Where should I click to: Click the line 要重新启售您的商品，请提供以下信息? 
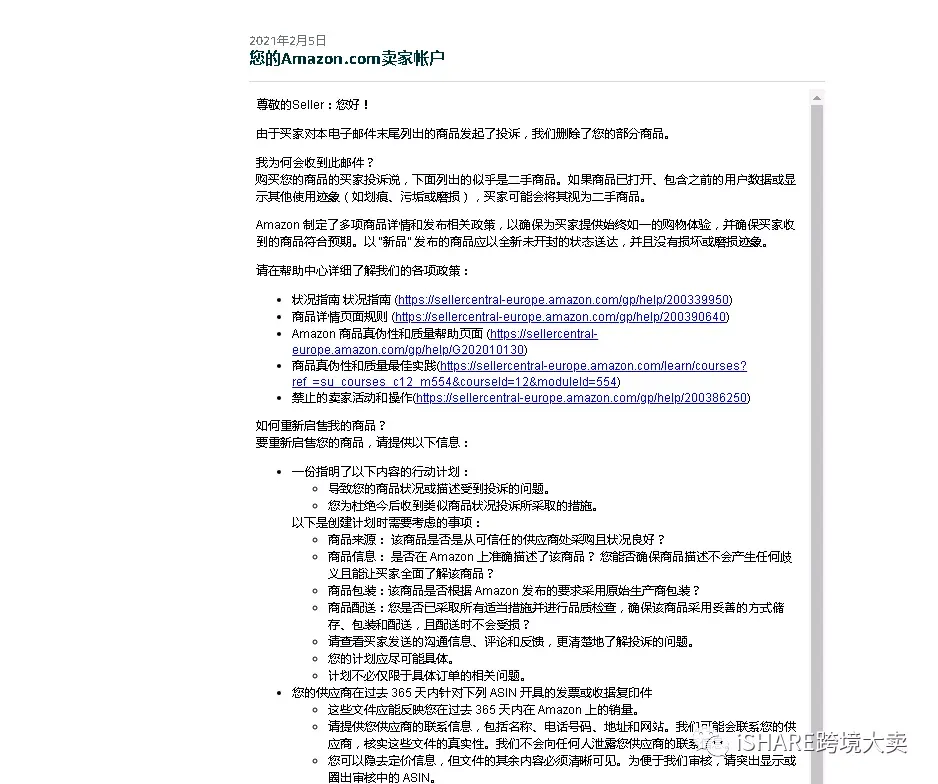(363, 443)
